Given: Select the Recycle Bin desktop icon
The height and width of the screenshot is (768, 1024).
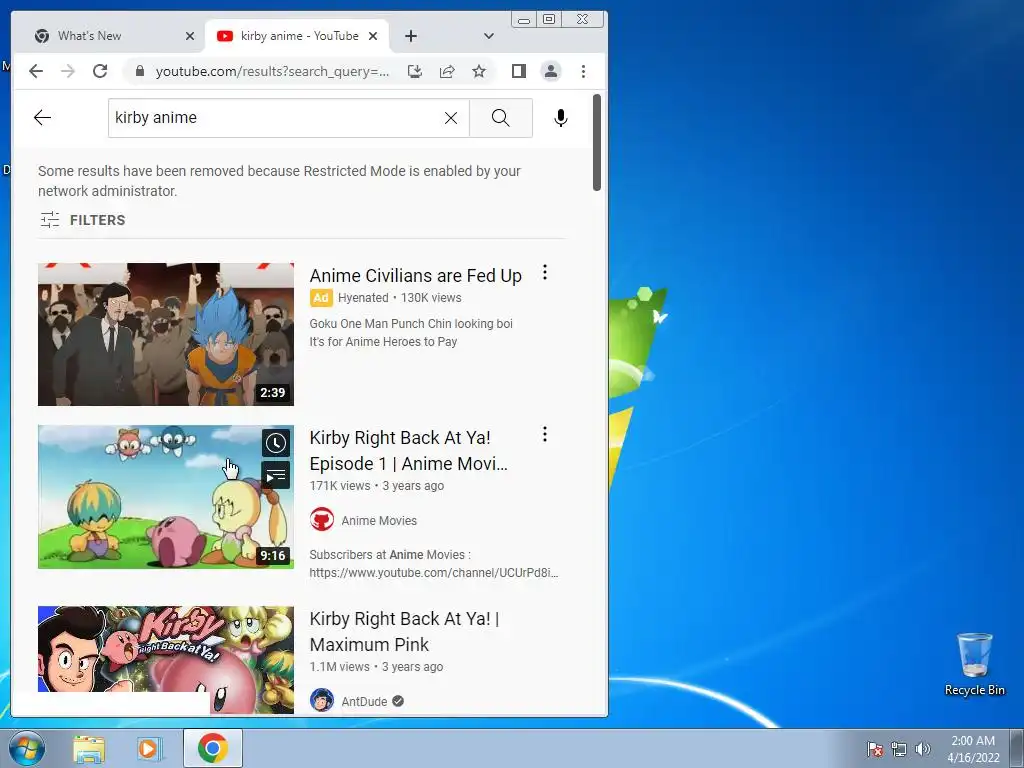Looking at the screenshot, I should [x=974, y=664].
